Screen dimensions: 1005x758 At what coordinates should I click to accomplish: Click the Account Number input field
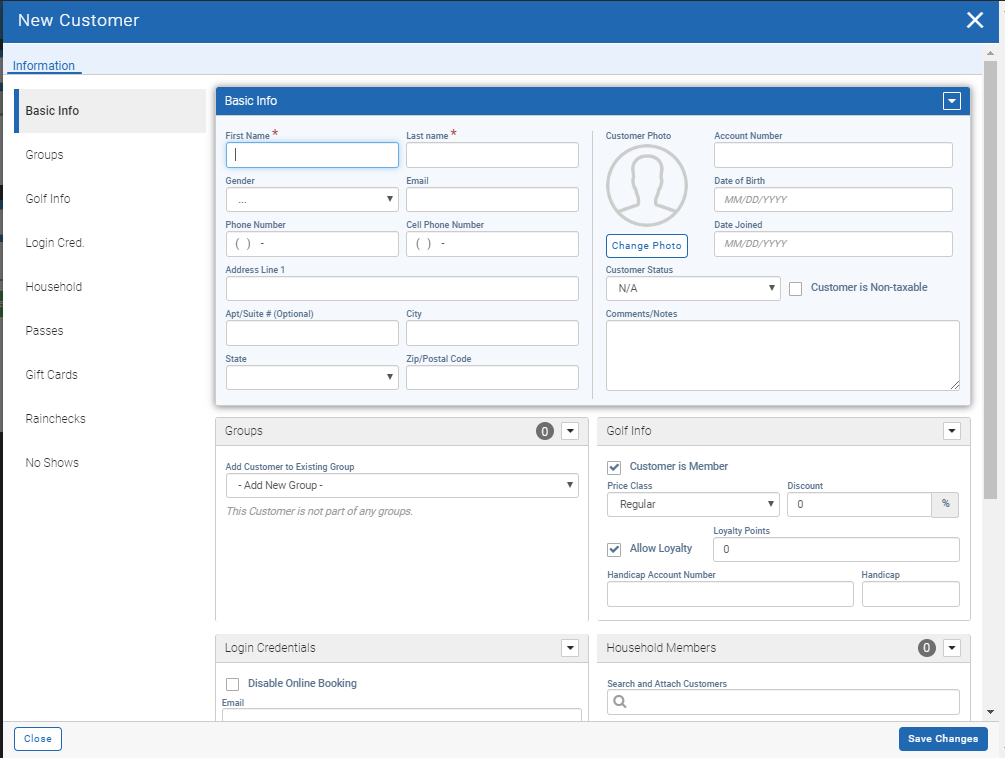pyautogui.click(x=833, y=155)
